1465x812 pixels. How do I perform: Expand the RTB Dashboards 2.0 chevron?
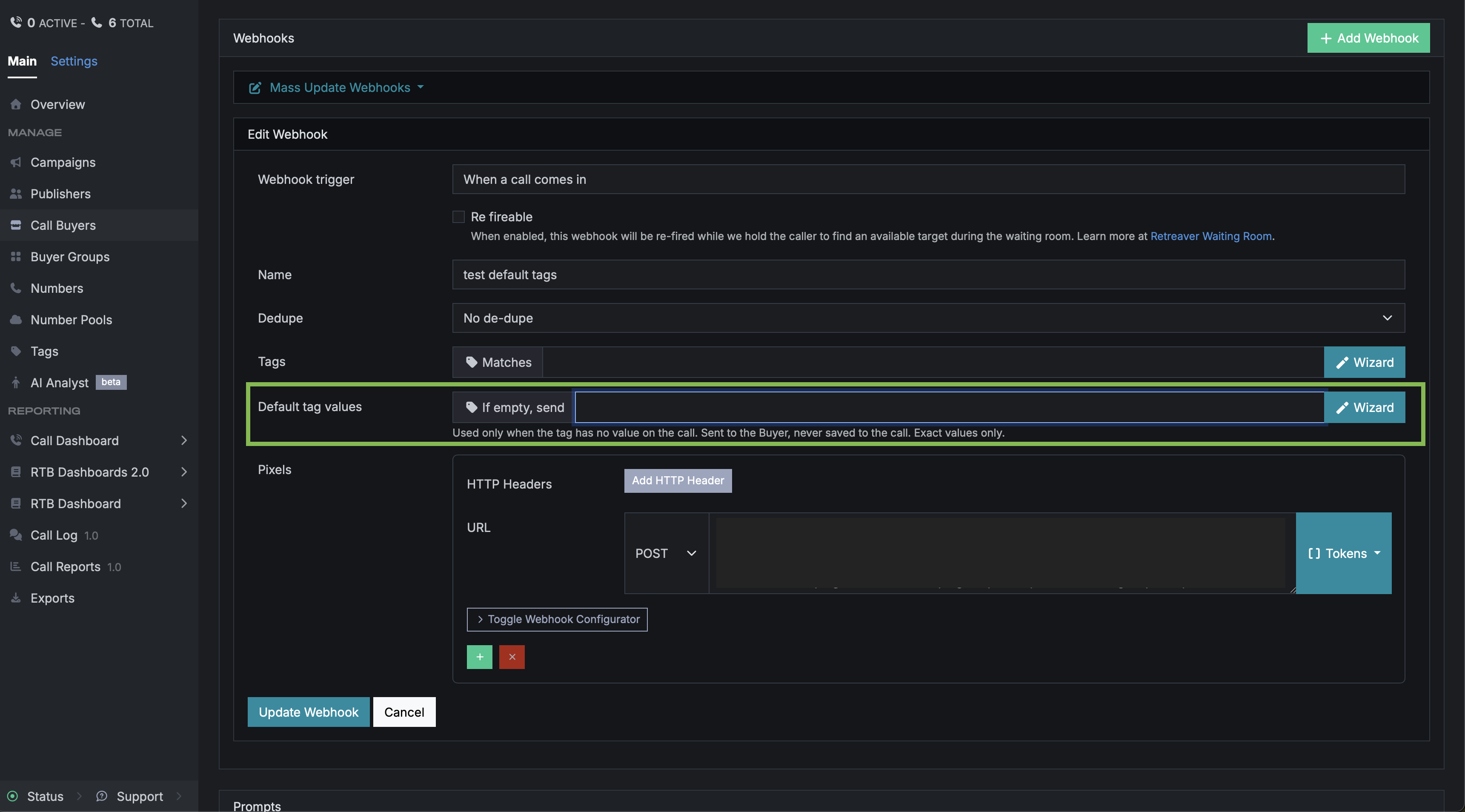coord(184,472)
